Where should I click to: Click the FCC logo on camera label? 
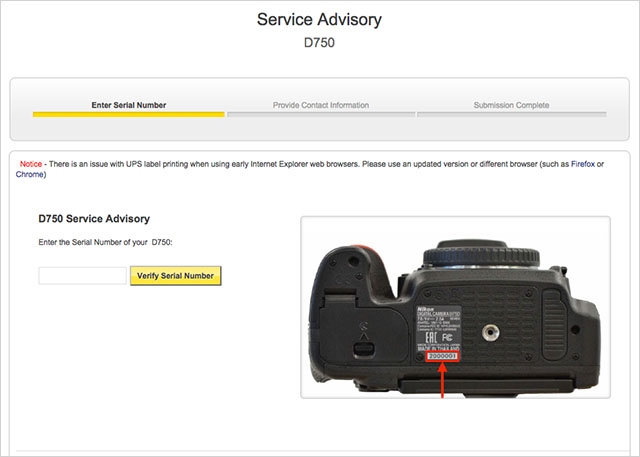tap(447, 337)
